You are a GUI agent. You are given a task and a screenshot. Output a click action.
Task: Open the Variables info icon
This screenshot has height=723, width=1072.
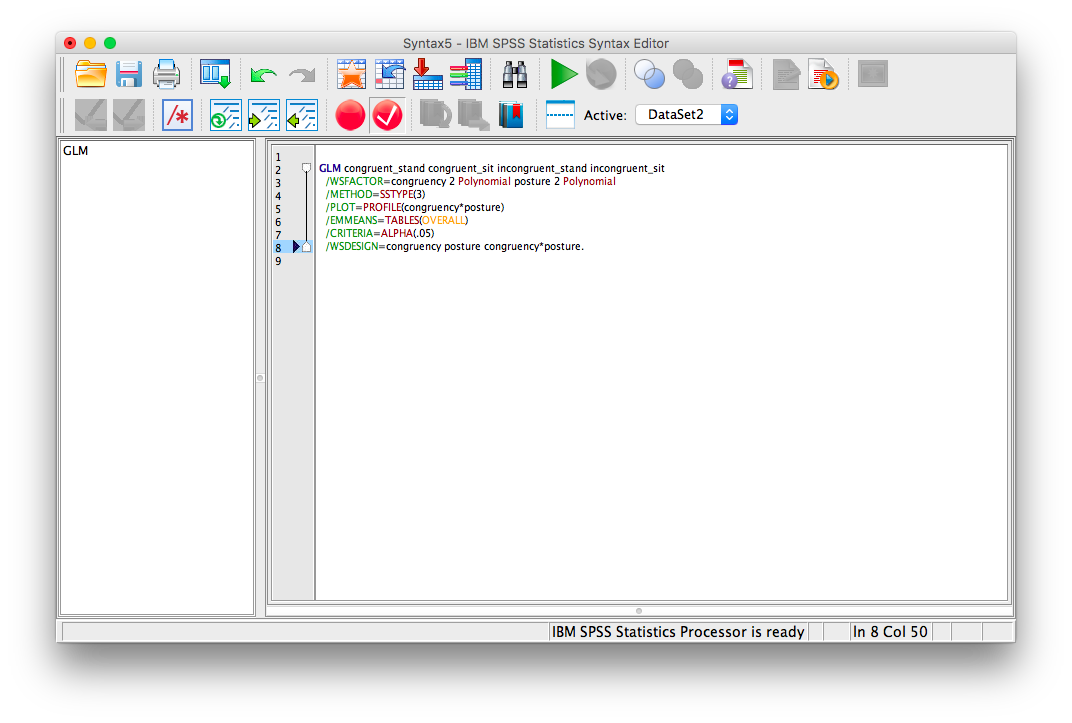click(466, 74)
